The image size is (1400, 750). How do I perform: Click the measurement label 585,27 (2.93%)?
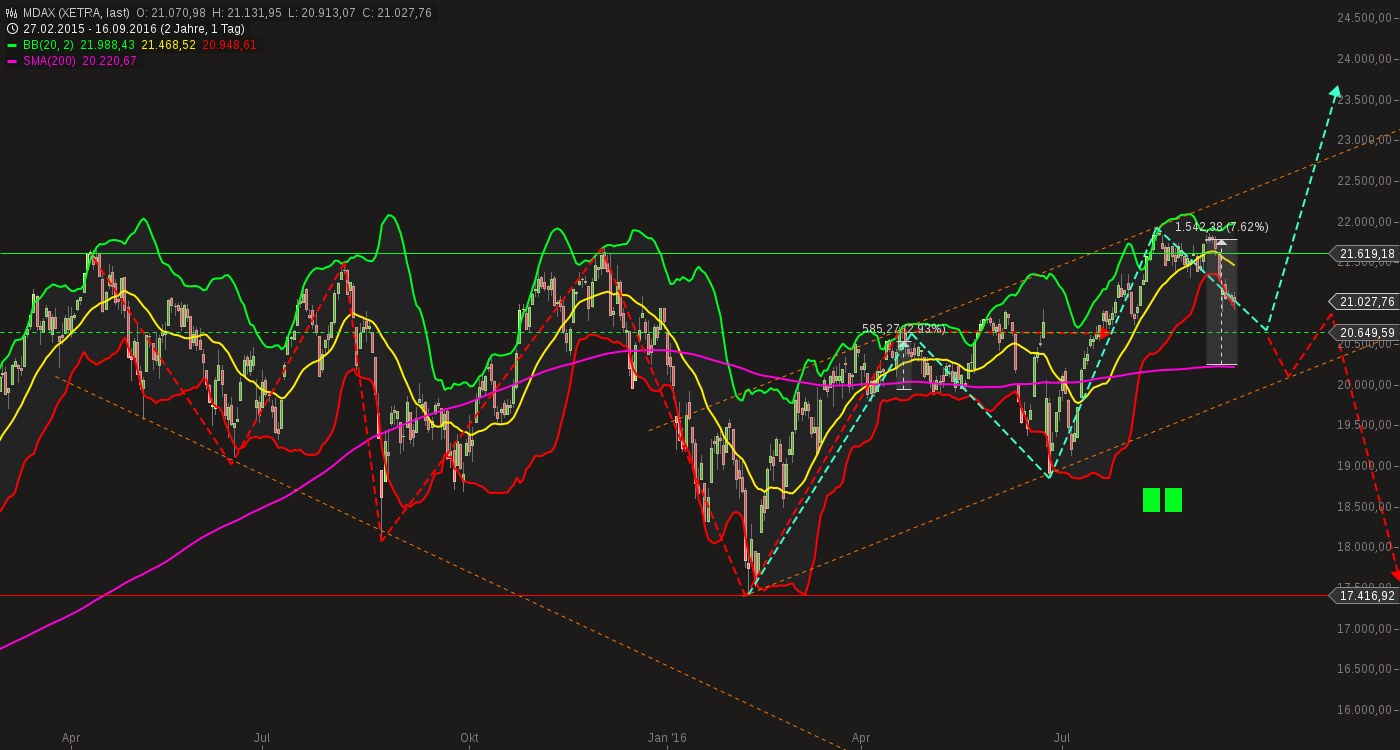coord(904,328)
